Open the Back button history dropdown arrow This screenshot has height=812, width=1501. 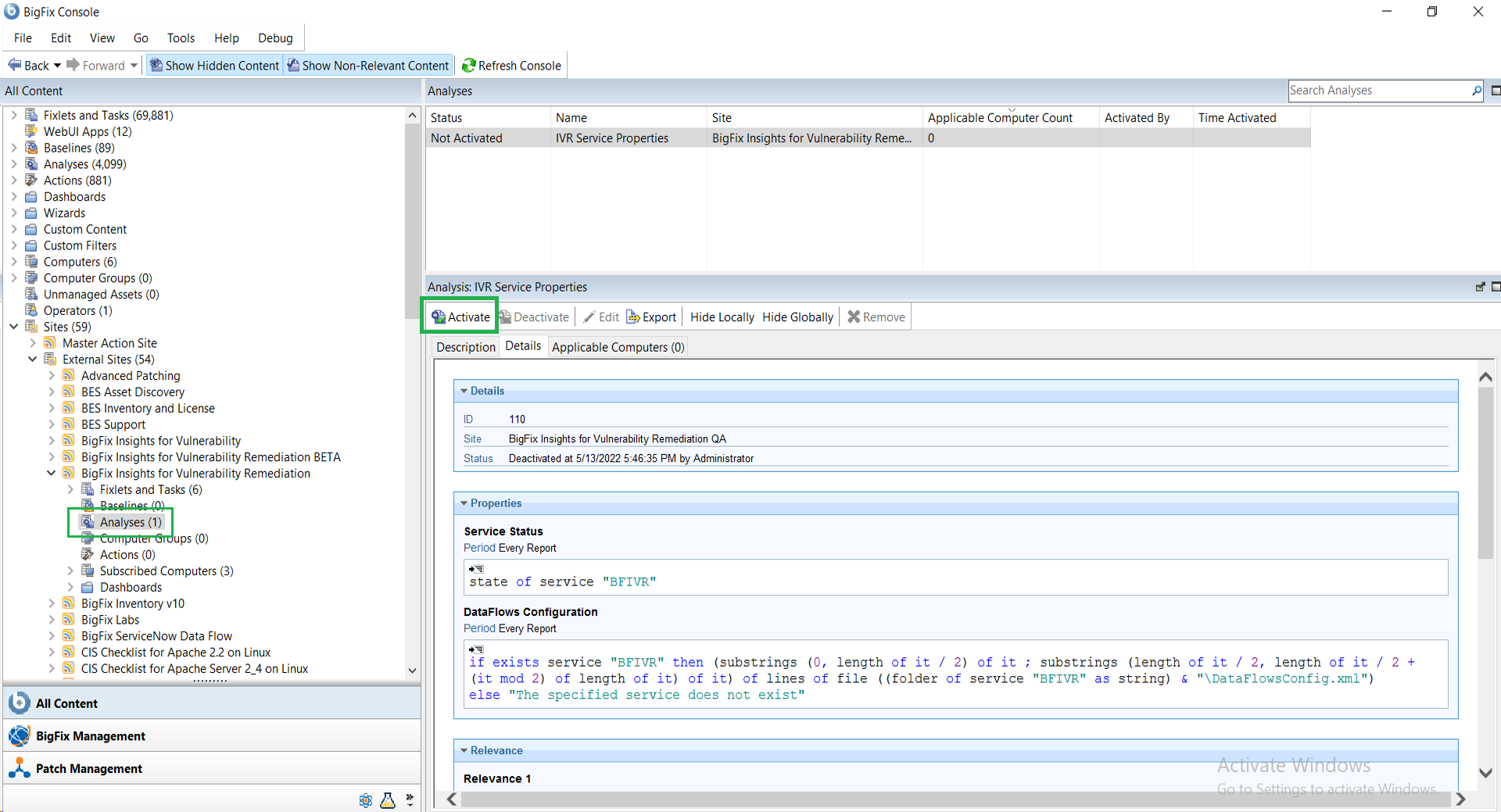57,66
